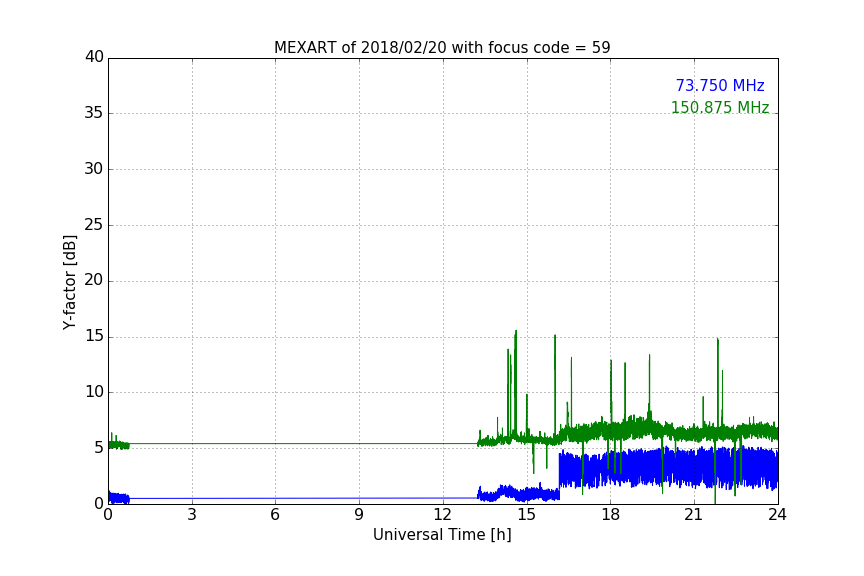
Task: Click the x-axis tick label 3
Action: [192, 515]
